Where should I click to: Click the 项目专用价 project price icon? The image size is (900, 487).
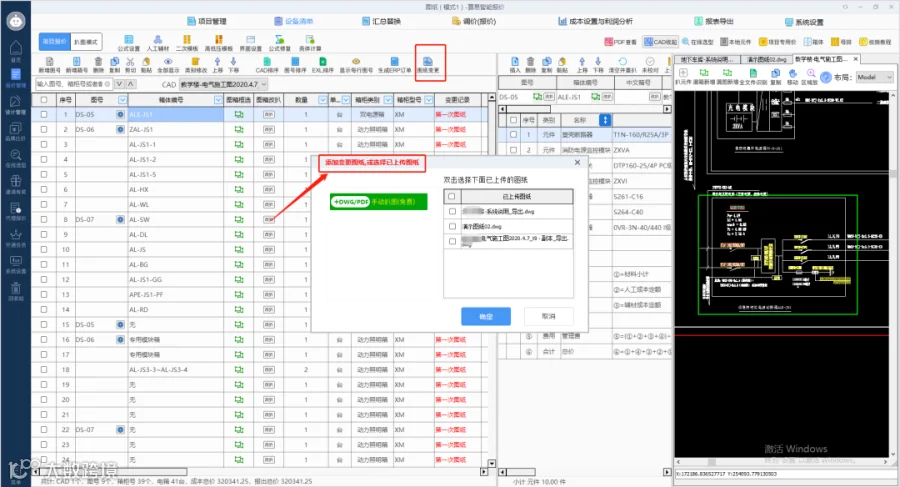777,42
